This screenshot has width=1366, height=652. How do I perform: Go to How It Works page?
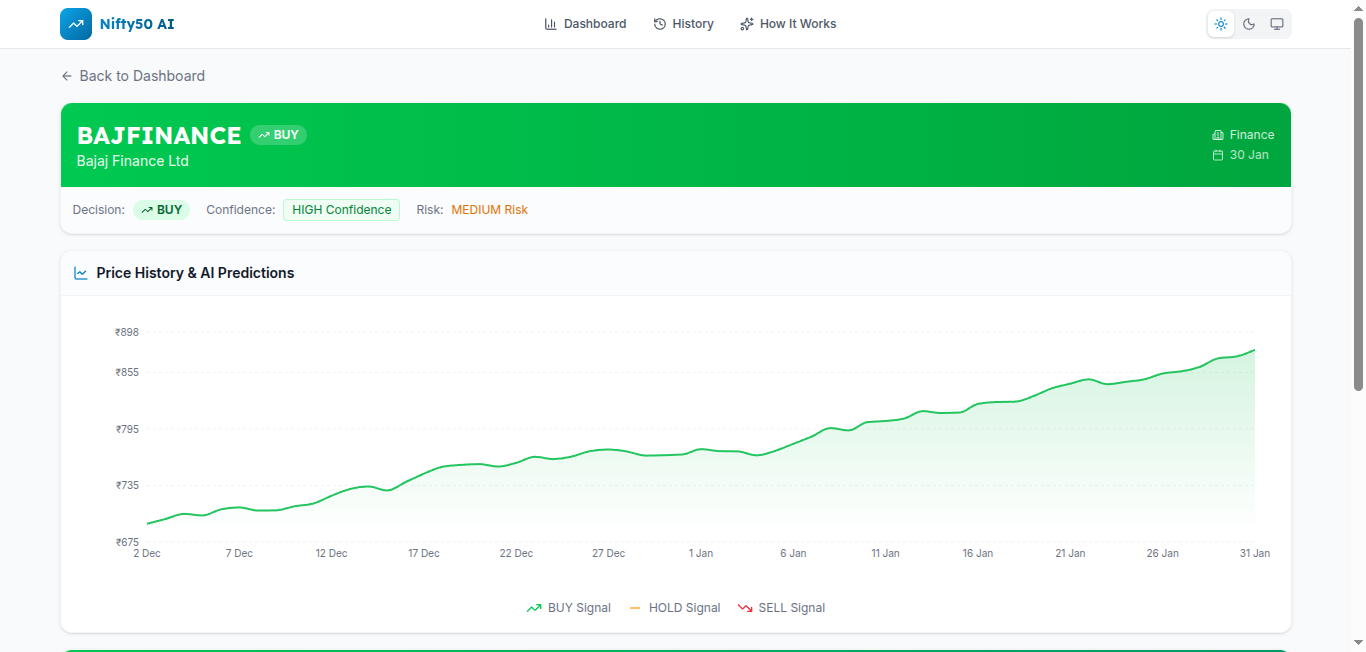point(788,24)
